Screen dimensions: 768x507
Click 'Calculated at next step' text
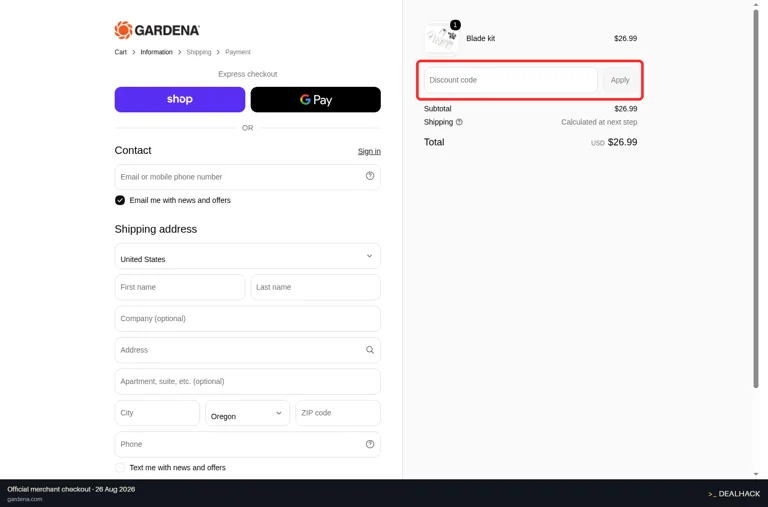click(599, 122)
